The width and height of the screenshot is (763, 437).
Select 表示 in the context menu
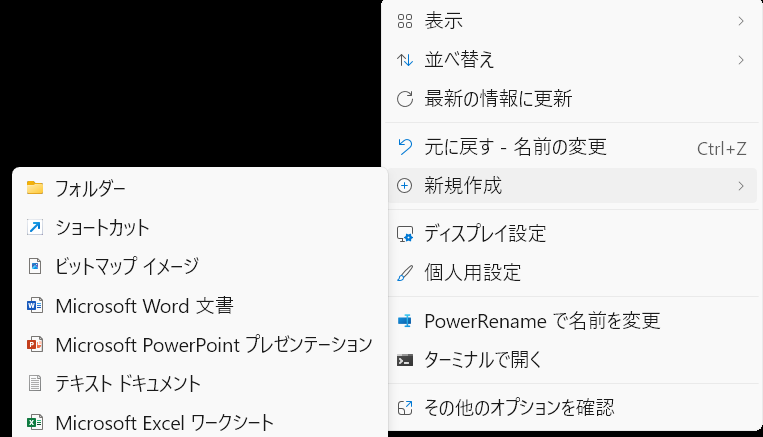[572, 21]
